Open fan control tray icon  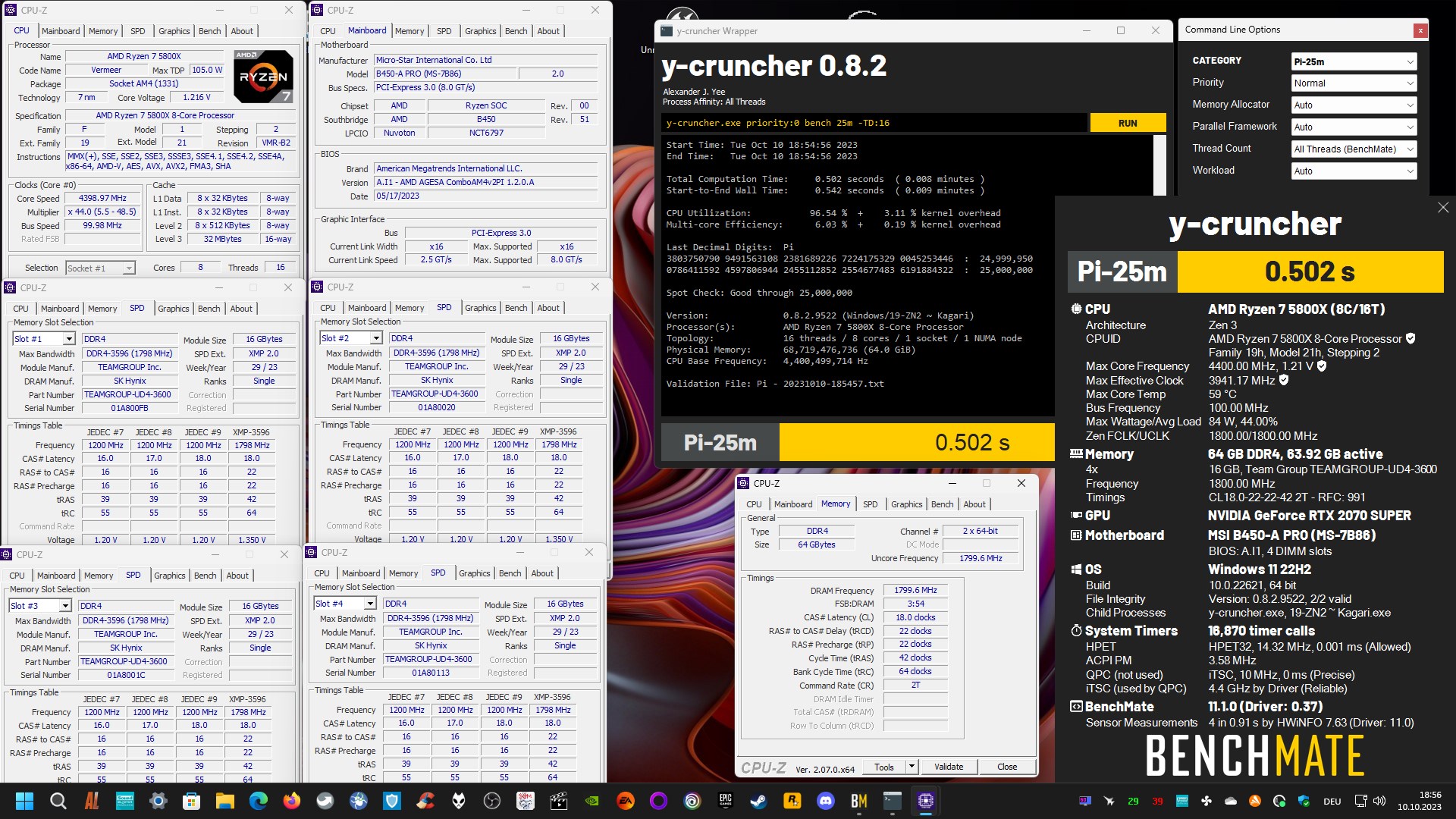1207,802
